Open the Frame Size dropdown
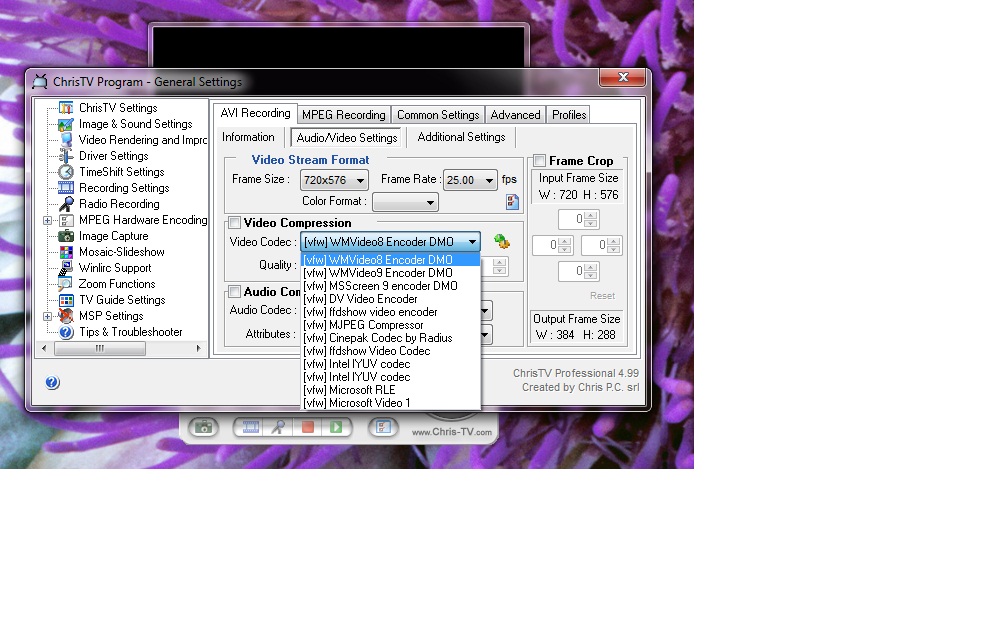This screenshot has width=1008, height=630. [x=334, y=181]
